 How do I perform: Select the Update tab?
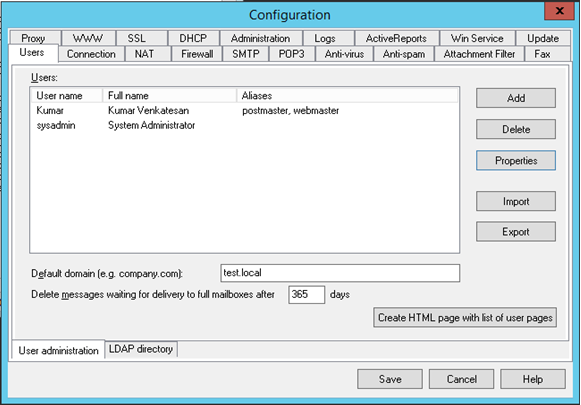click(543, 38)
